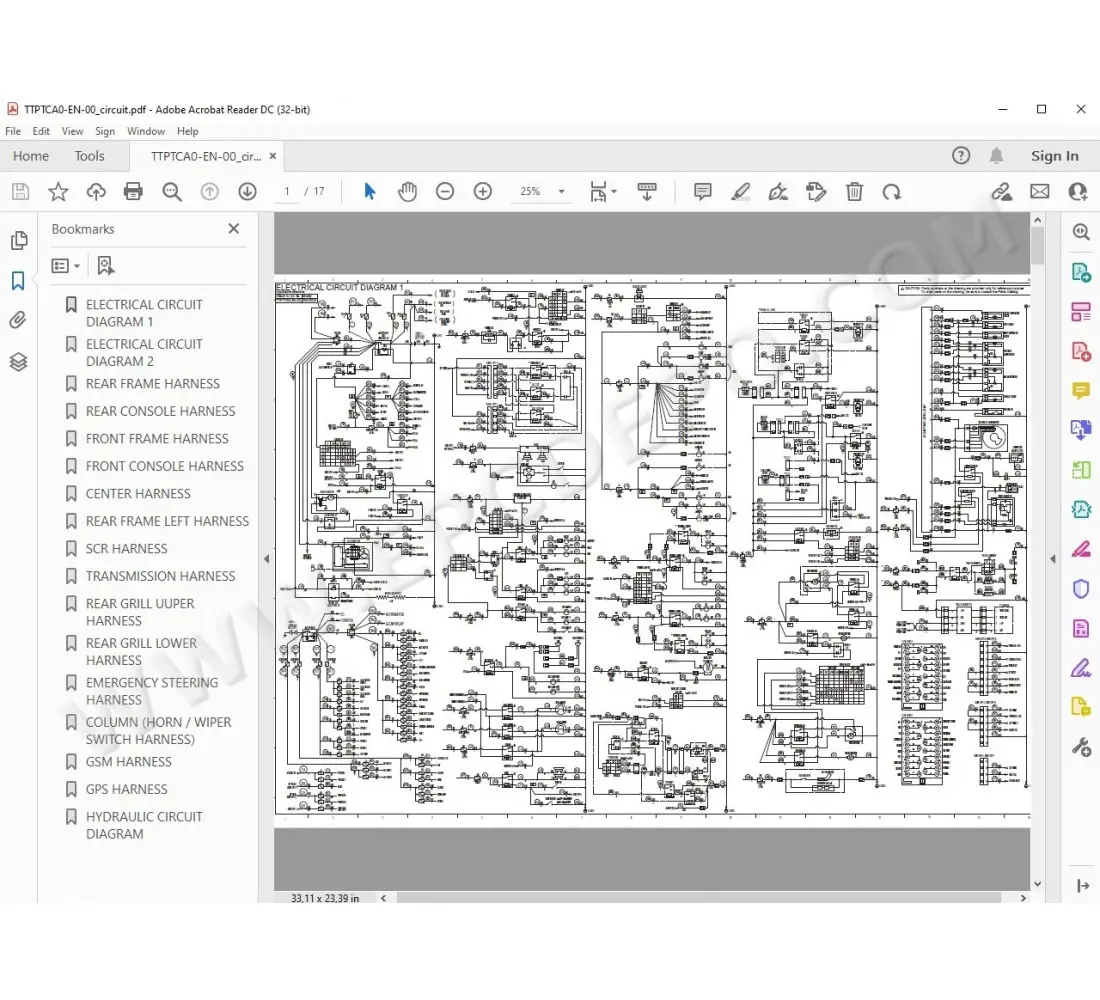Open the Attachments paperclip panel
Screen dimensions: 1100x1000
(18, 320)
